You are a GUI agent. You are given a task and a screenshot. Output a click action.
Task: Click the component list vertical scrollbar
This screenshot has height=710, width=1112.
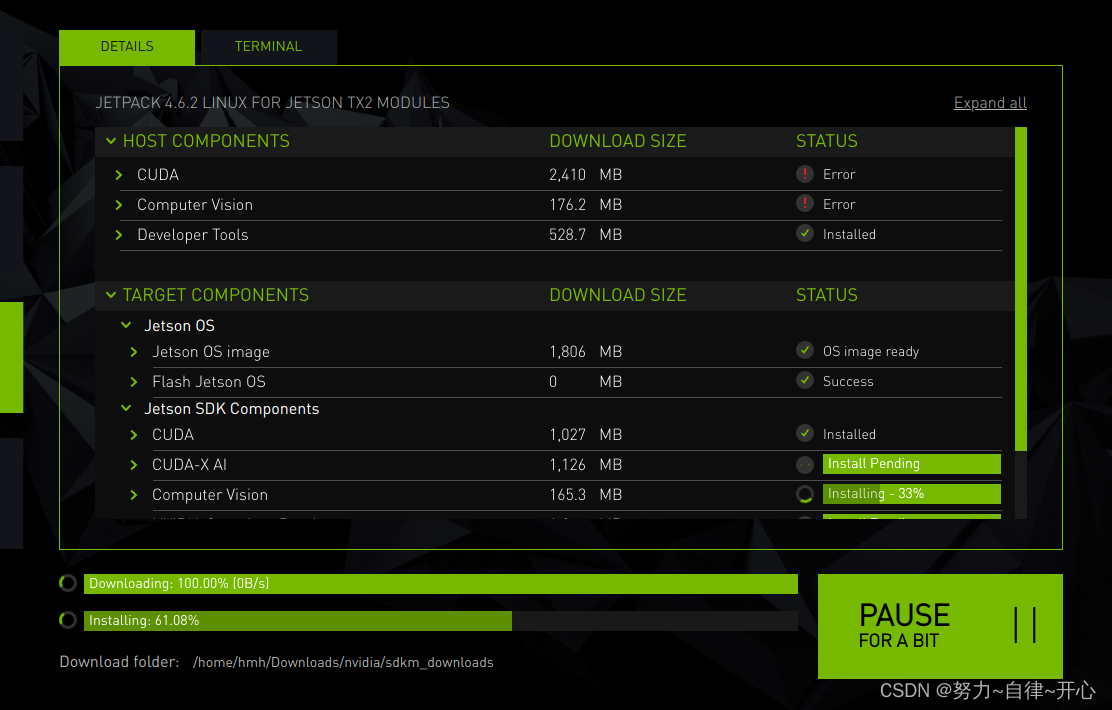click(1021, 289)
